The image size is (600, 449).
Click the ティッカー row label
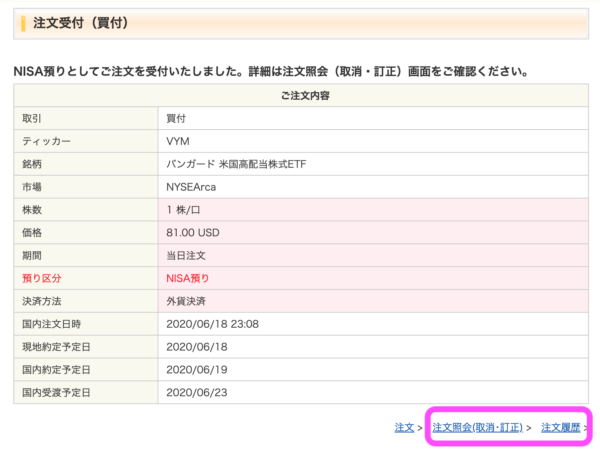pos(46,141)
